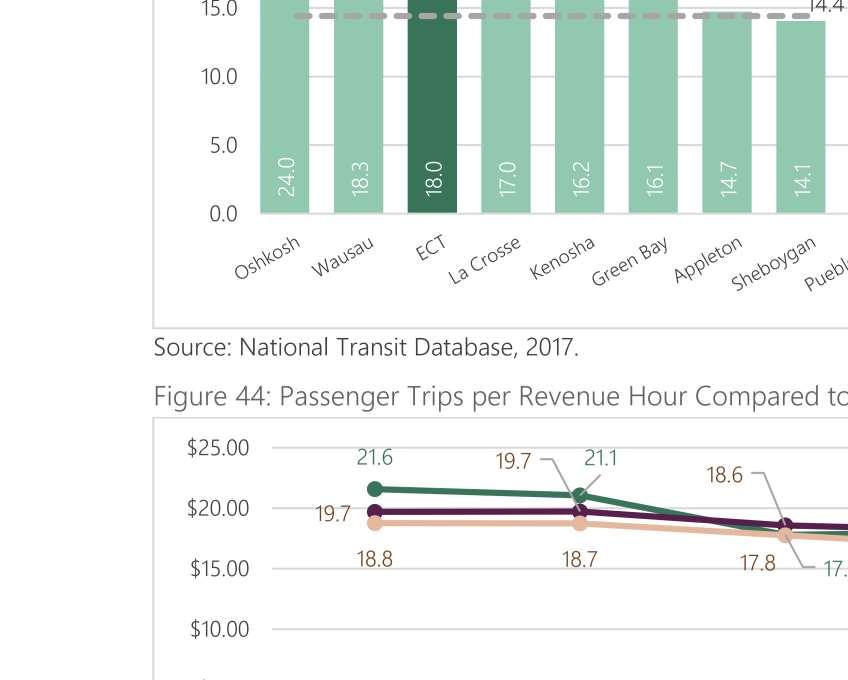Click the $25.00 axis label
This screenshot has height=680, width=848.
click(218, 447)
